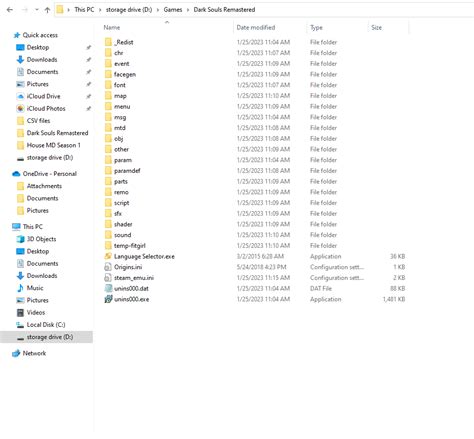Select unins000.dat file icon
This screenshot has width=474, height=439.
(108, 288)
